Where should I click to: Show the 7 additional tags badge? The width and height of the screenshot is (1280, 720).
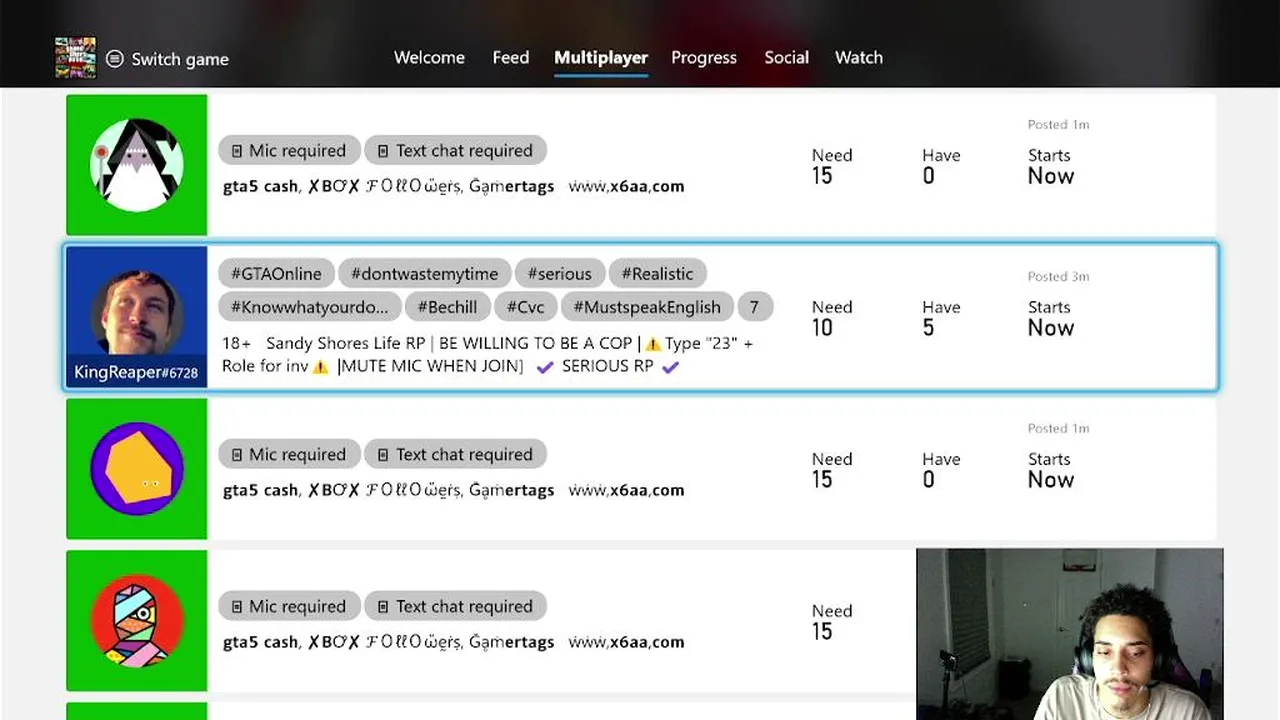click(x=755, y=307)
